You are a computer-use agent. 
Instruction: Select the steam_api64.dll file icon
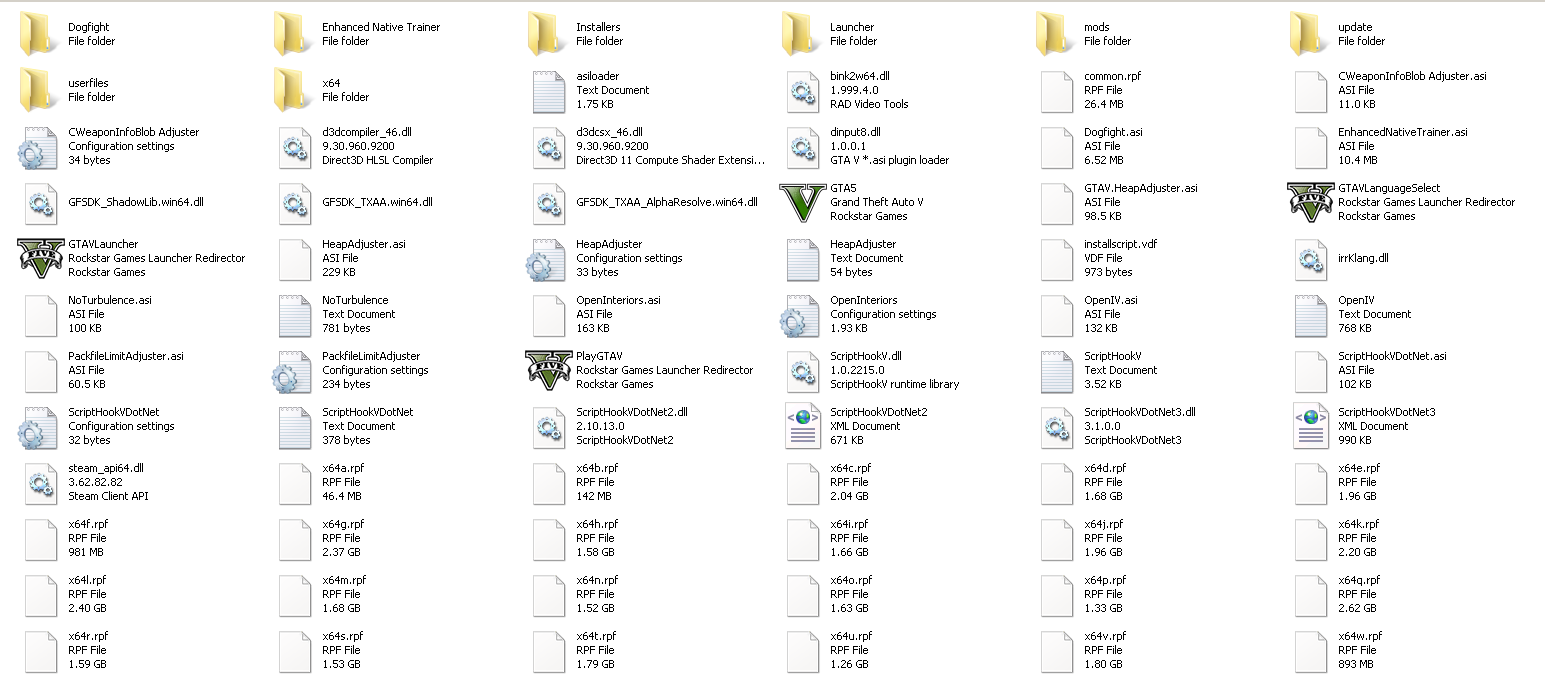40,482
